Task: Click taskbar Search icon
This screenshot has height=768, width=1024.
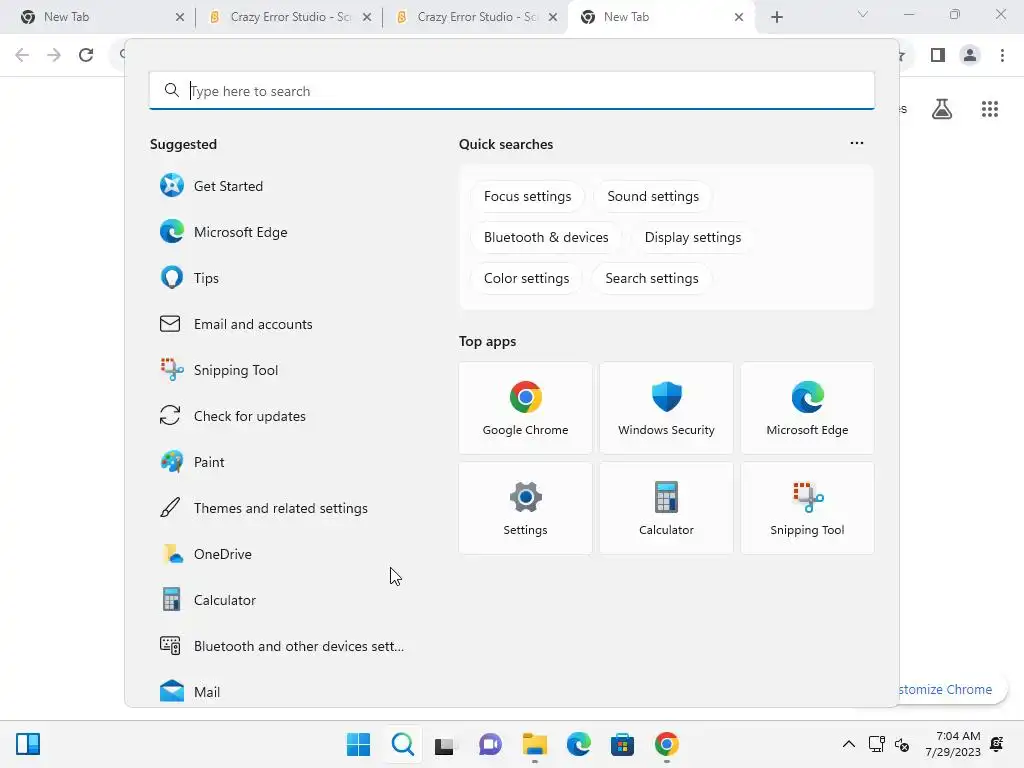Action: coord(403,744)
